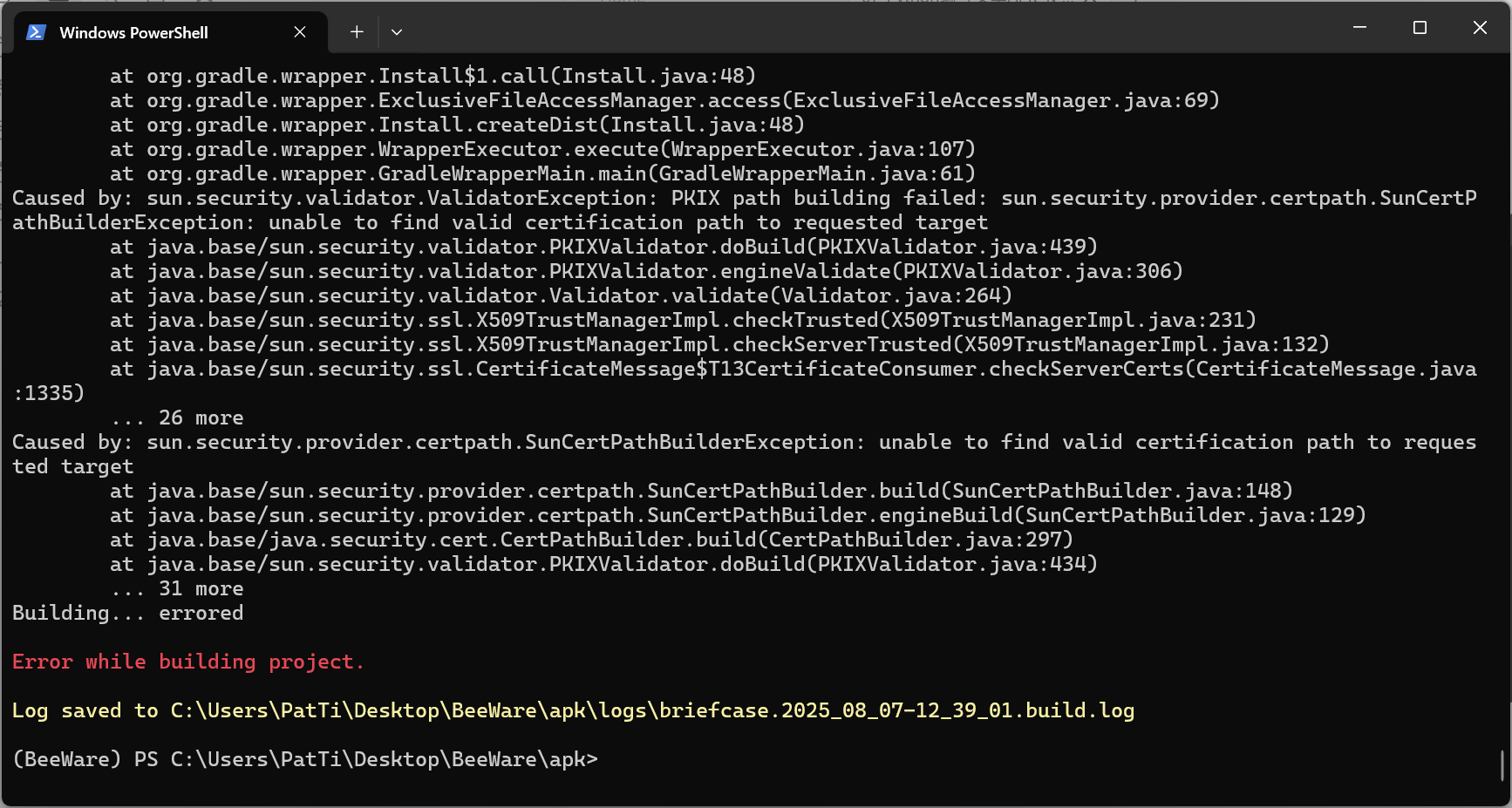Viewport: 1512px width, 808px height.
Task: Click the terminal scrollbar thumb
Action: [1502, 766]
